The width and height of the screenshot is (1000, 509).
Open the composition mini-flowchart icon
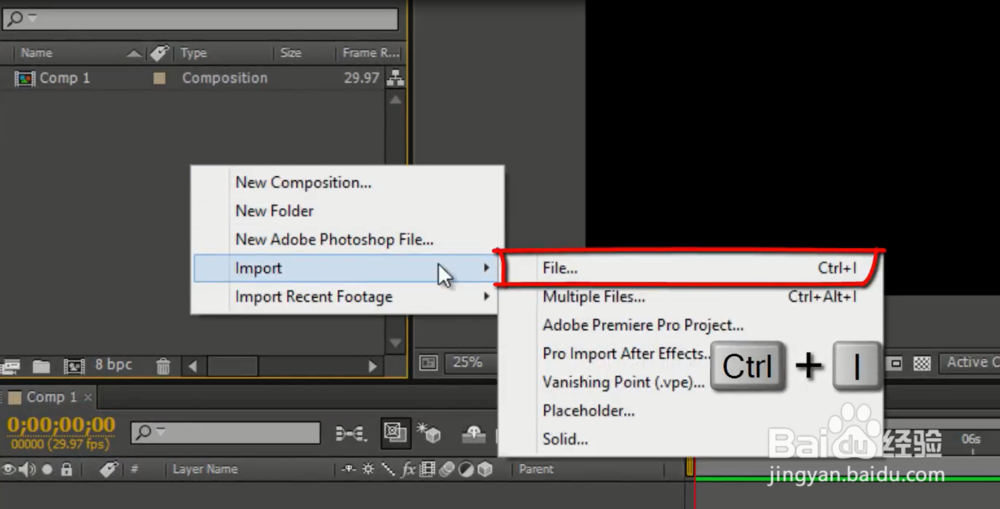[351, 434]
